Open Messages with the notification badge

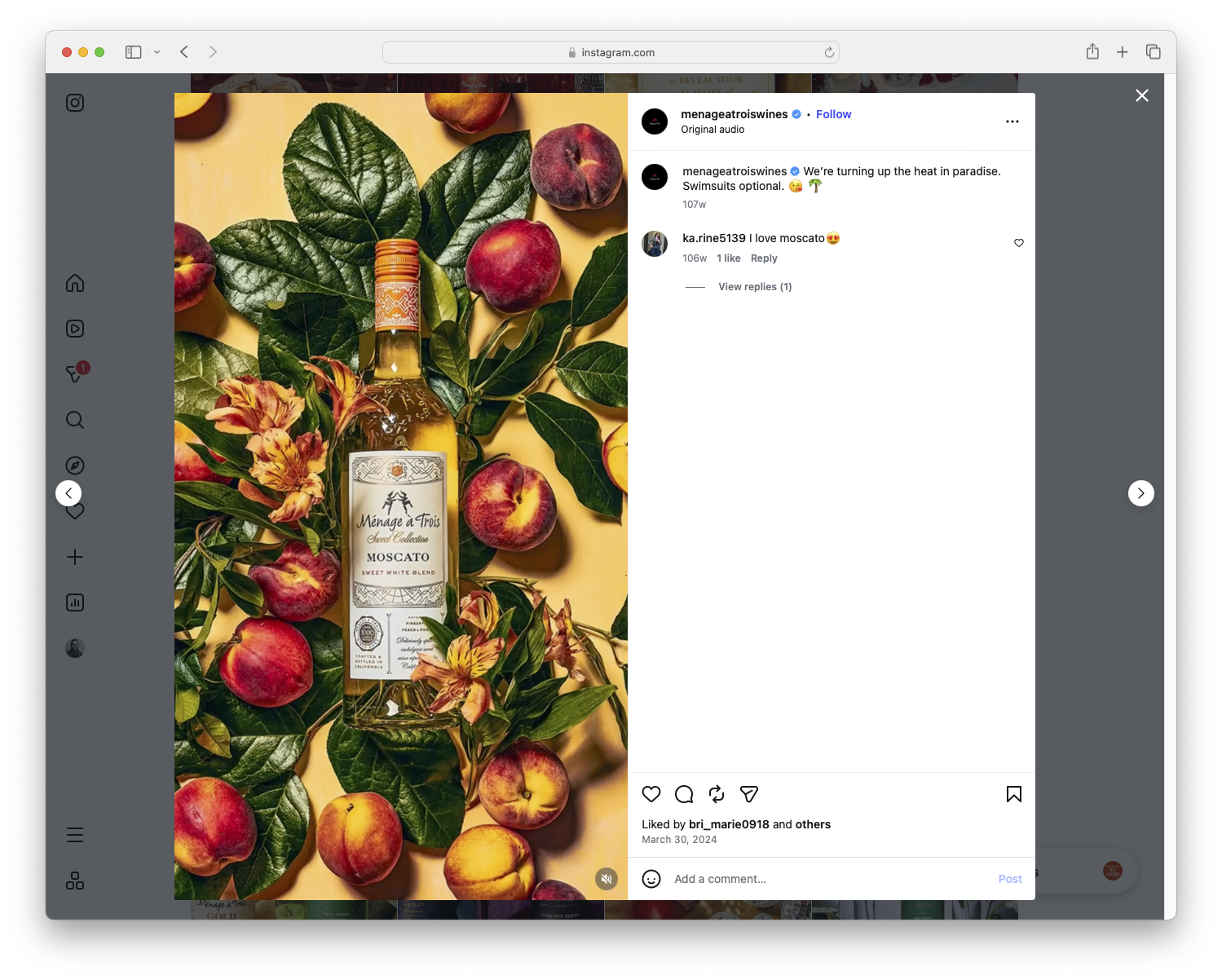74,373
